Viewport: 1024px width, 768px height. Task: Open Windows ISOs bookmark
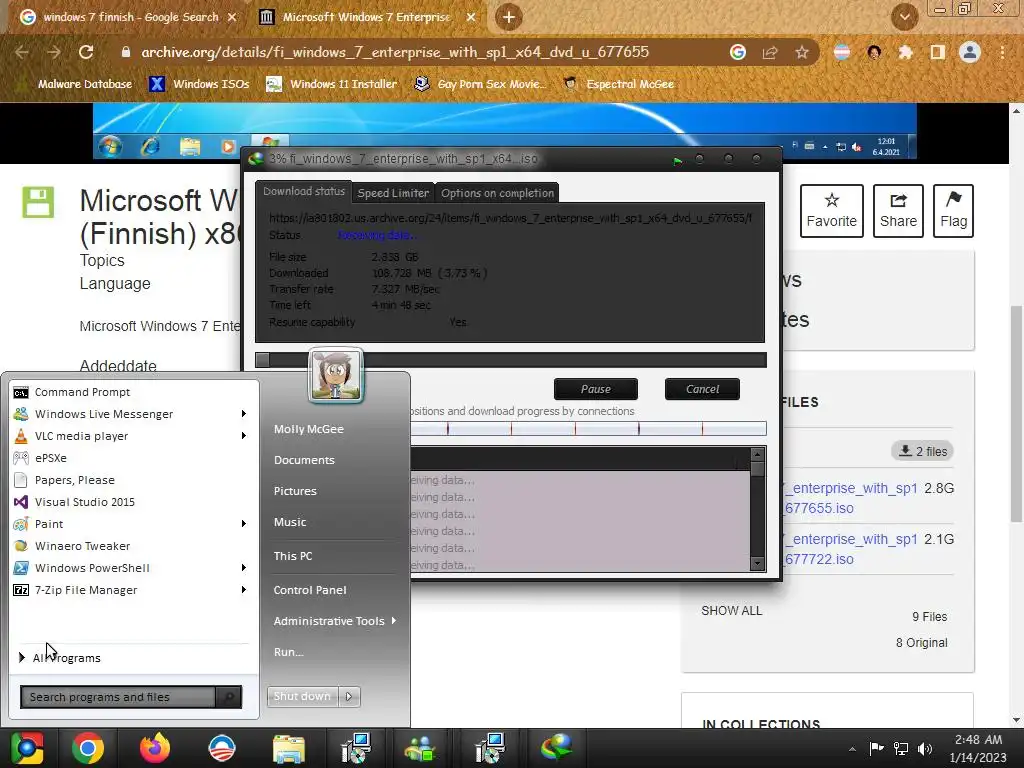pyautogui.click(x=199, y=84)
